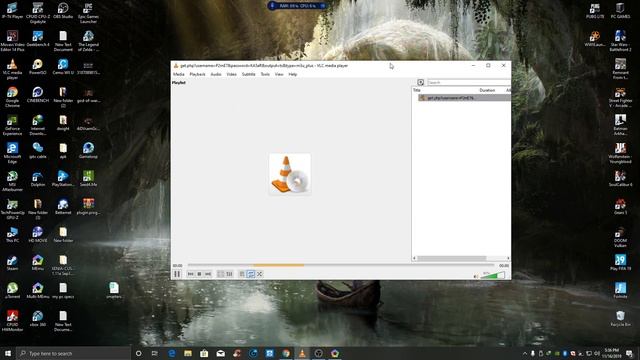640x360 pixels.
Task: Skip to next media in VLC
Action: coord(208,274)
